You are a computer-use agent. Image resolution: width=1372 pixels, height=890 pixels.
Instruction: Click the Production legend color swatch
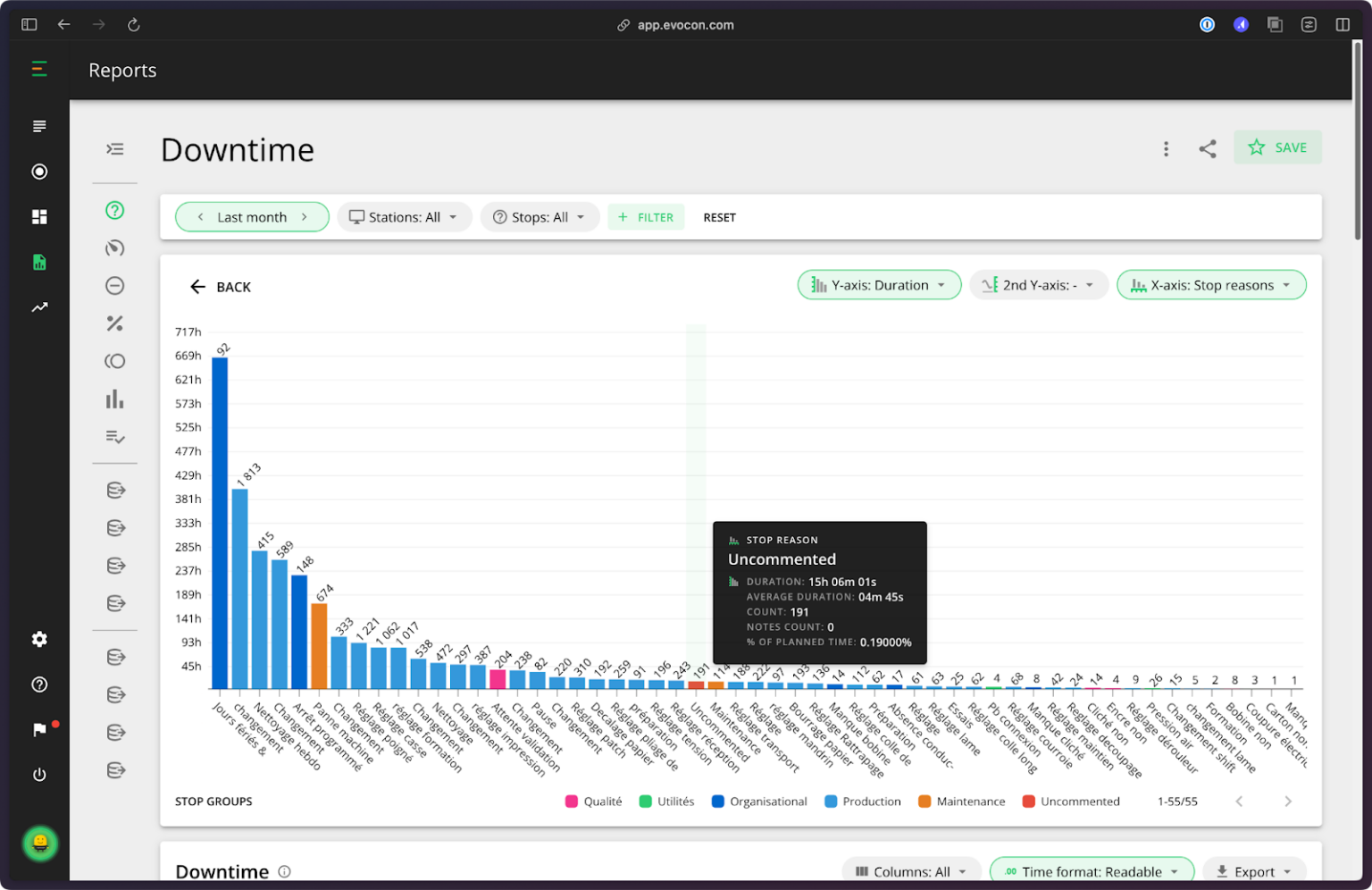[x=831, y=802]
